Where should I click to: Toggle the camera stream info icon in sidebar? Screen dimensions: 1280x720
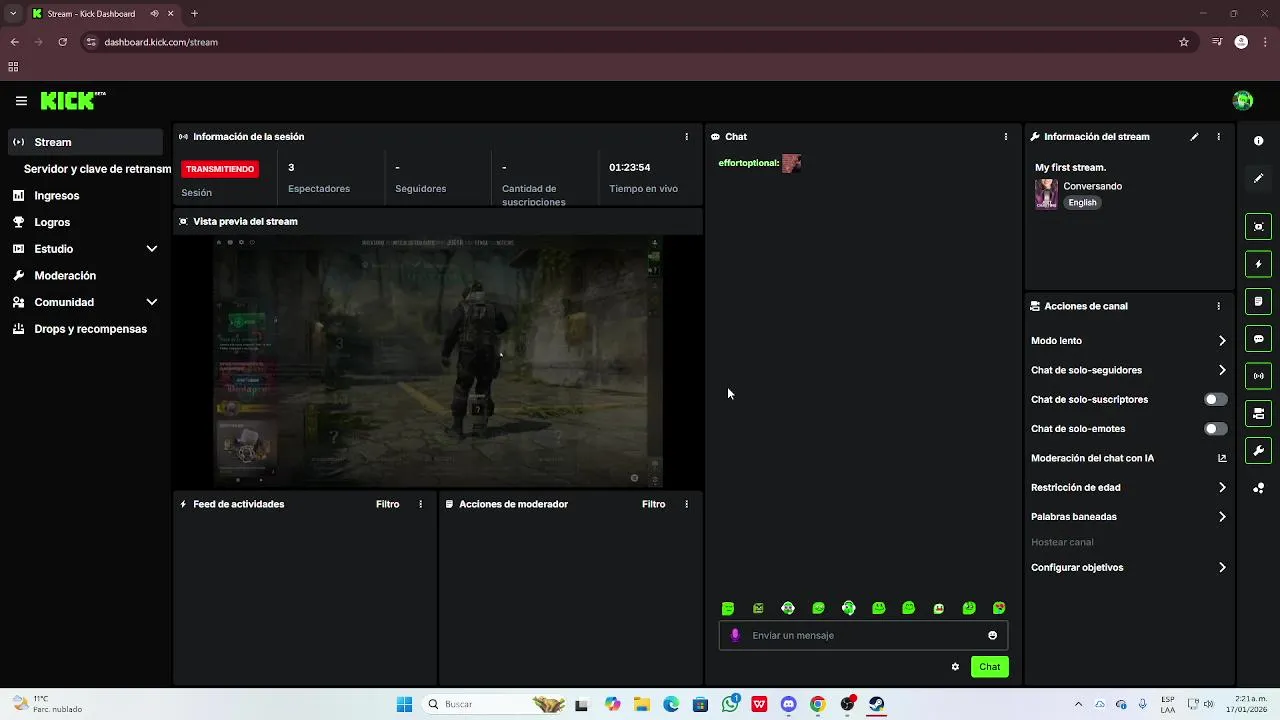[1258, 413]
